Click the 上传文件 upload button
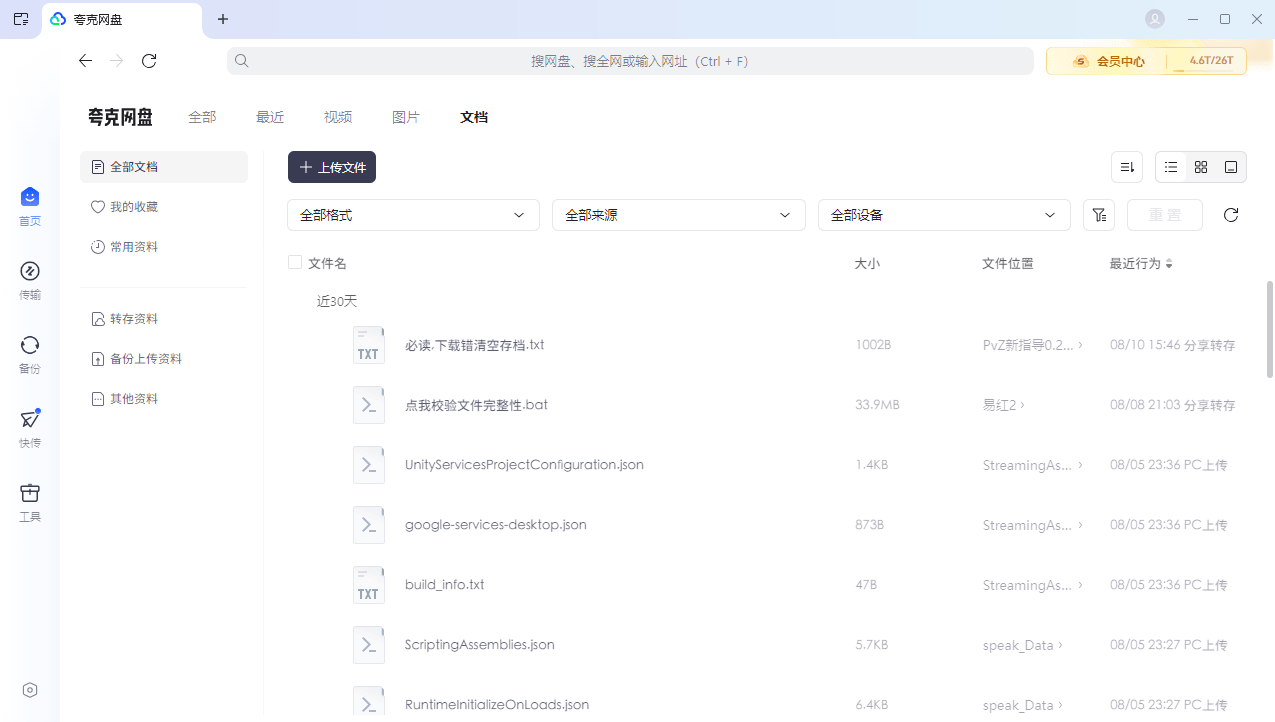This screenshot has height=722, width=1275. [x=331, y=167]
